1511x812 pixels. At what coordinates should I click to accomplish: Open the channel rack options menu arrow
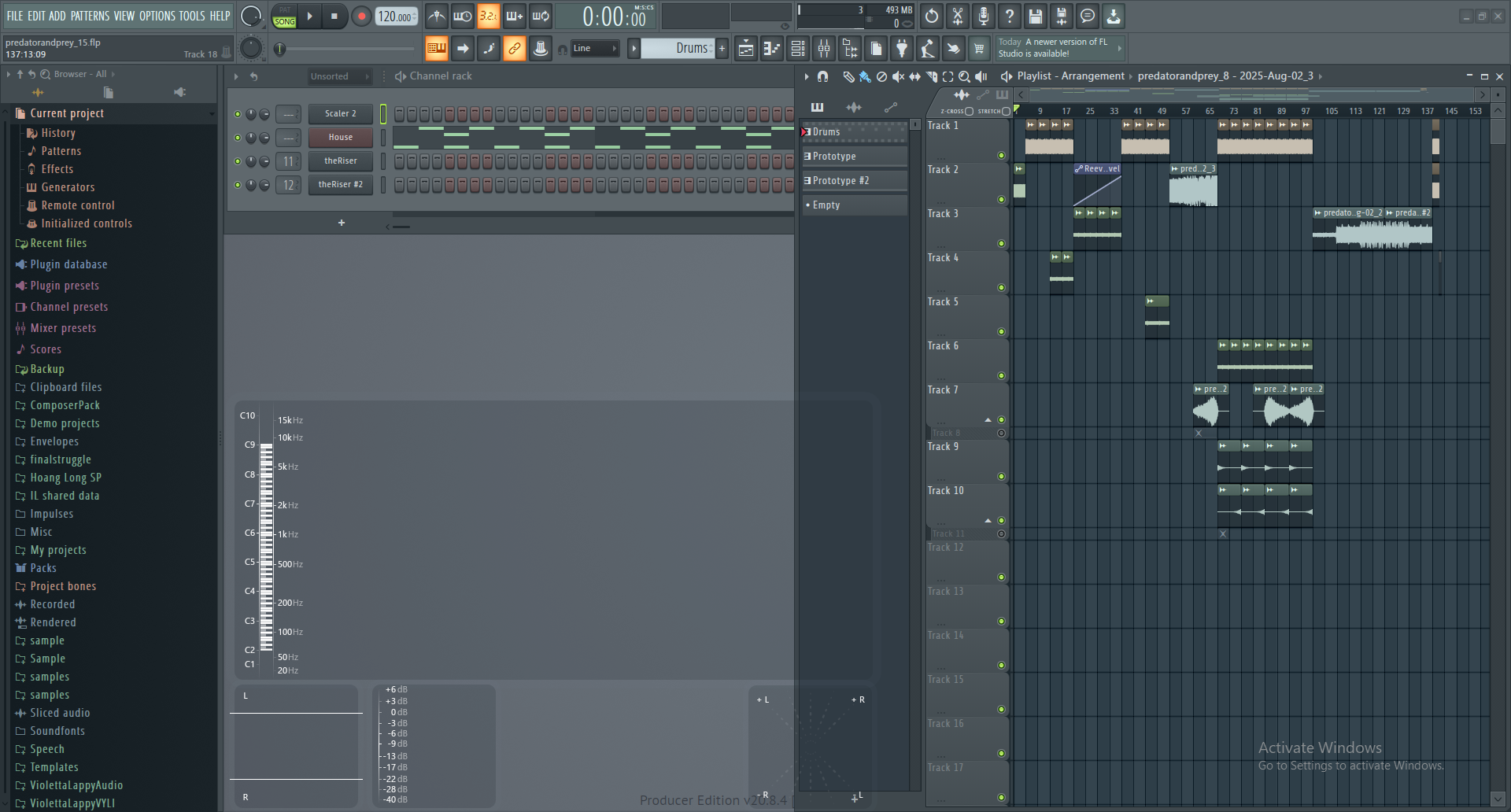[x=235, y=76]
